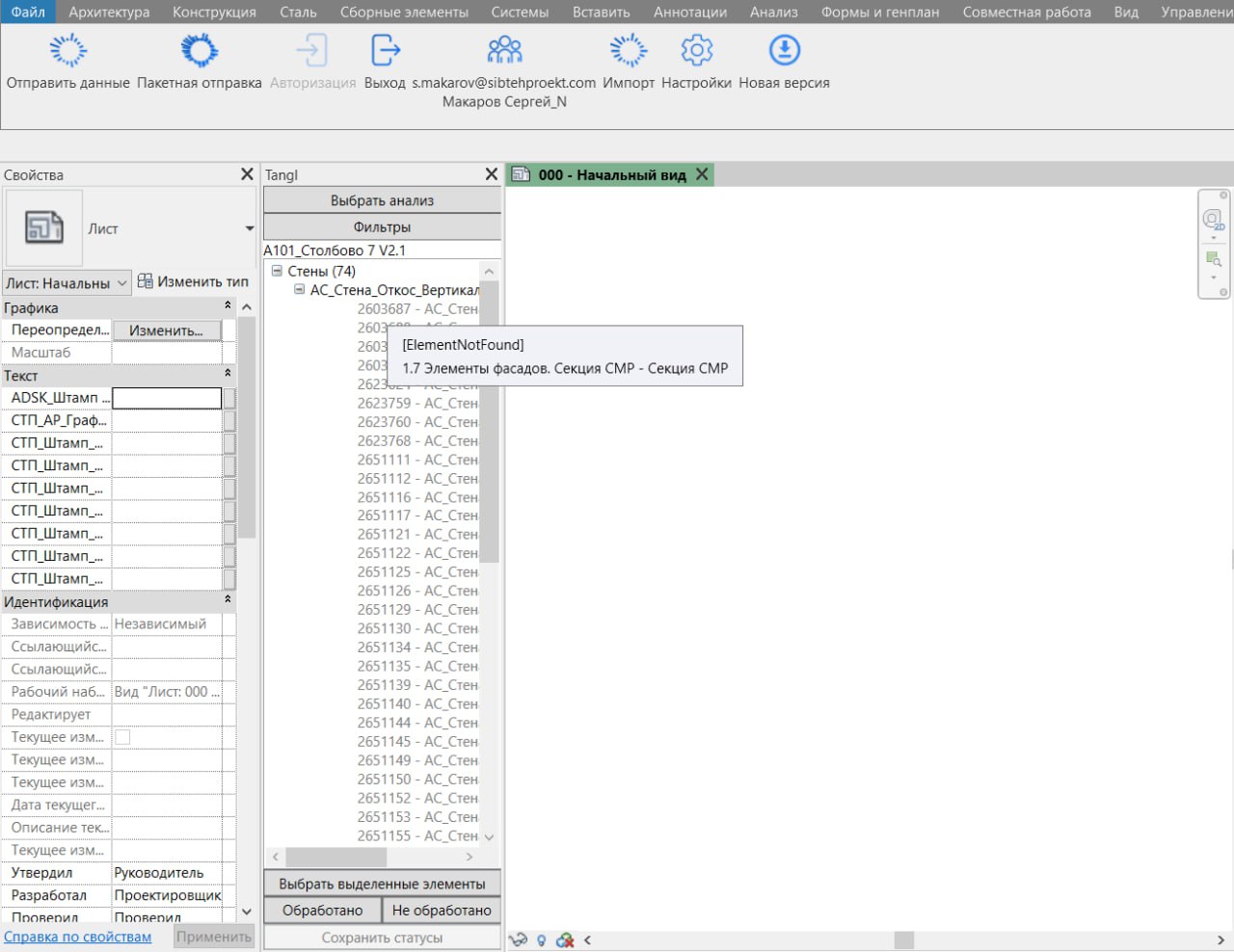
Task: Open the s.makarov@sibtehproekt.com user icon
Action: (504, 50)
